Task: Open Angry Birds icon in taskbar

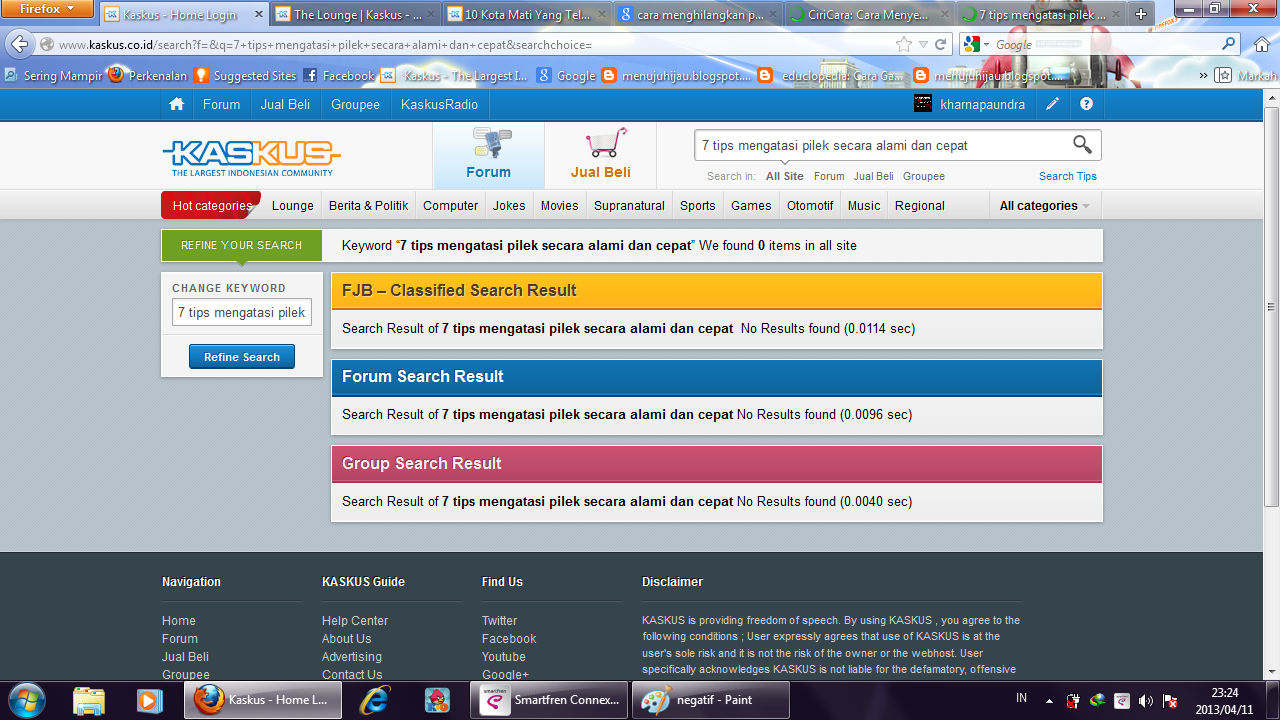Action: pos(436,699)
